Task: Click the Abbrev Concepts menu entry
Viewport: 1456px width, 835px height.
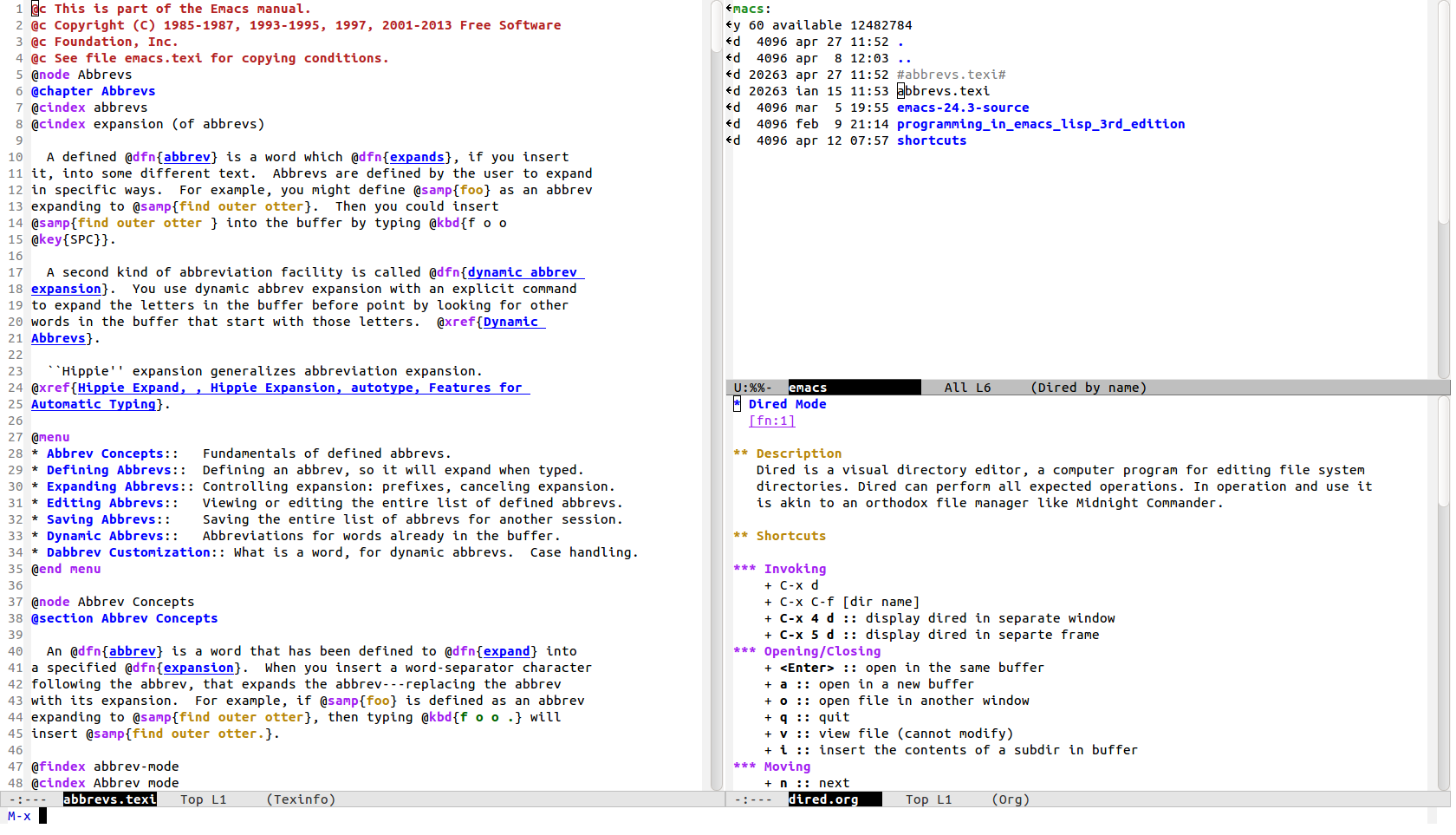Action: pyautogui.click(x=105, y=453)
